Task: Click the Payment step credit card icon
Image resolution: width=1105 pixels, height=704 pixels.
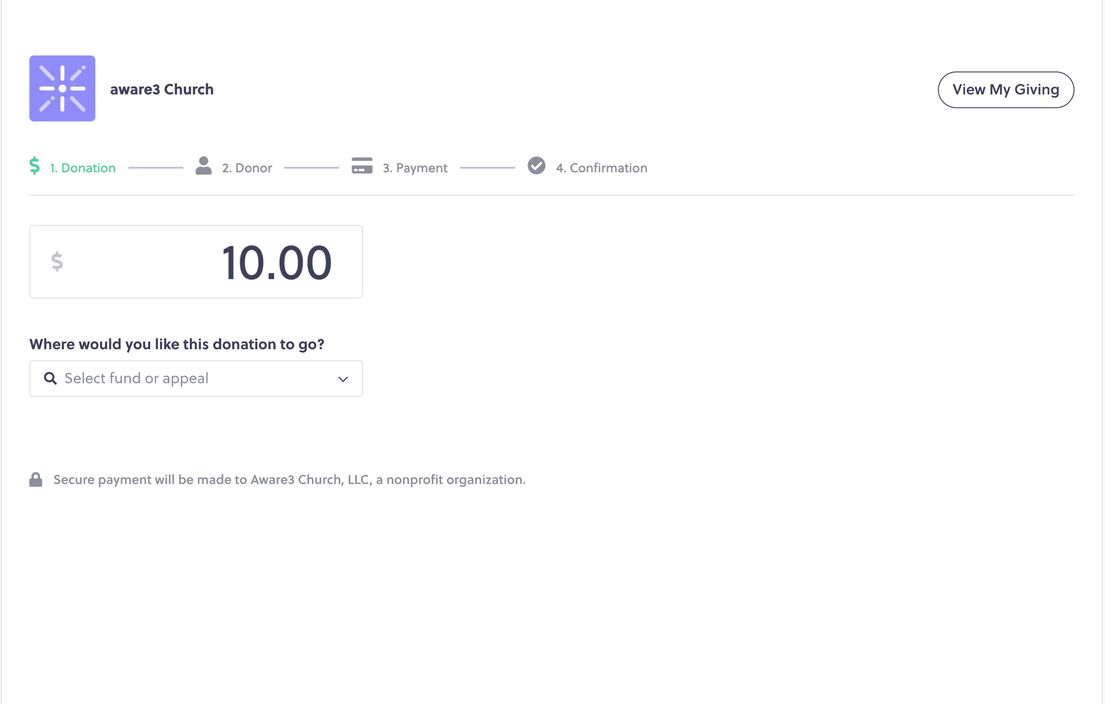Action: (362, 166)
